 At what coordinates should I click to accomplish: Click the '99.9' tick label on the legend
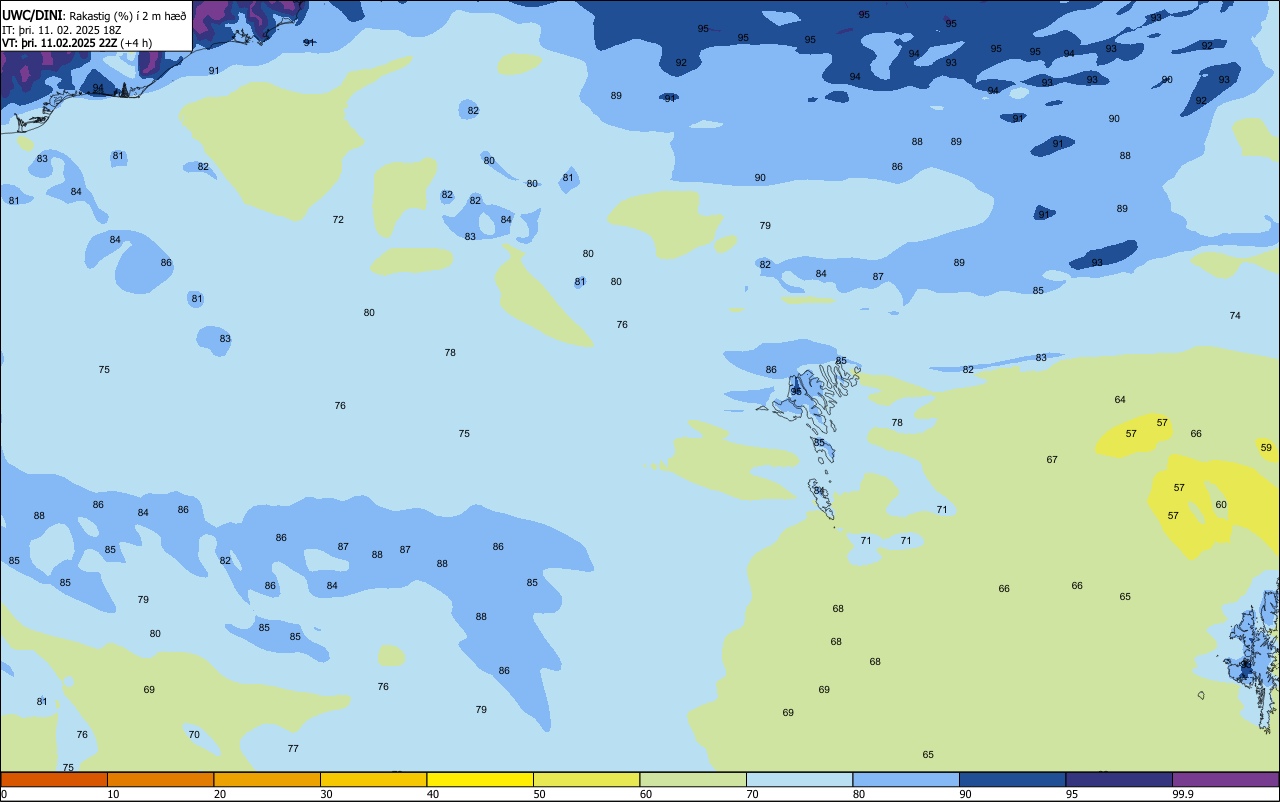click(1183, 794)
